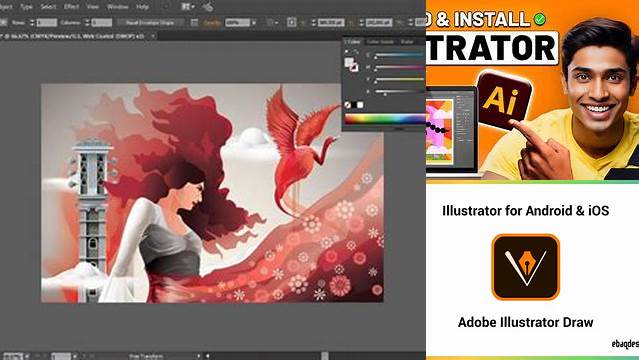The width and height of the screenshot is (639, 360).
Task: Click the Adobe Illustrator Draw app icon
Action: point(525,267)
